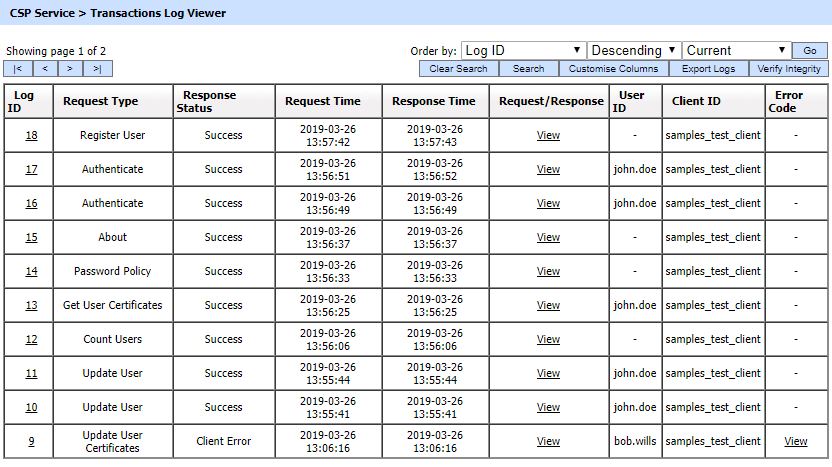The image size is (832, 467).
Task: View request/response for Count Users row
Action: (548, 340)
